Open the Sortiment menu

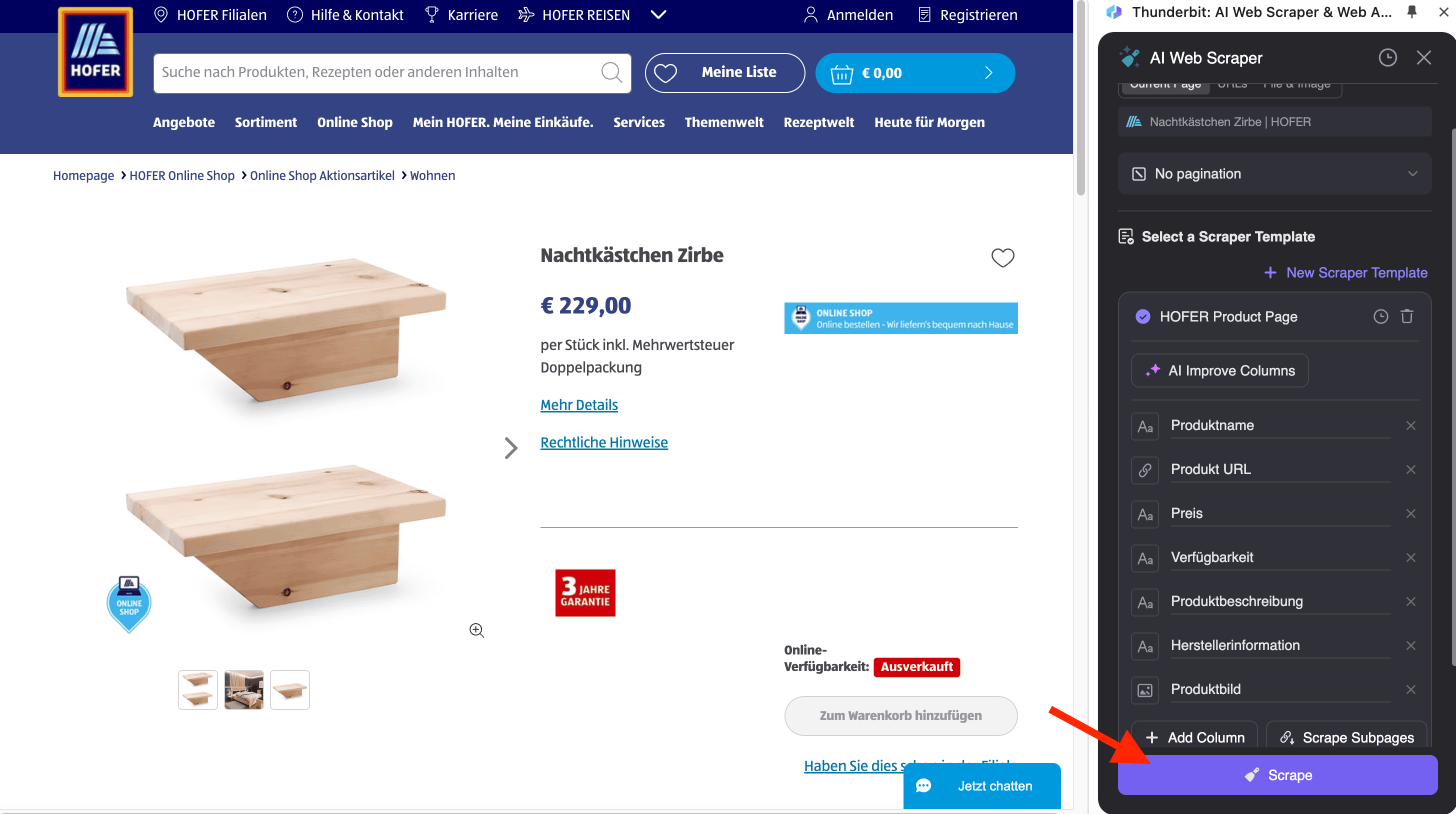265,122
